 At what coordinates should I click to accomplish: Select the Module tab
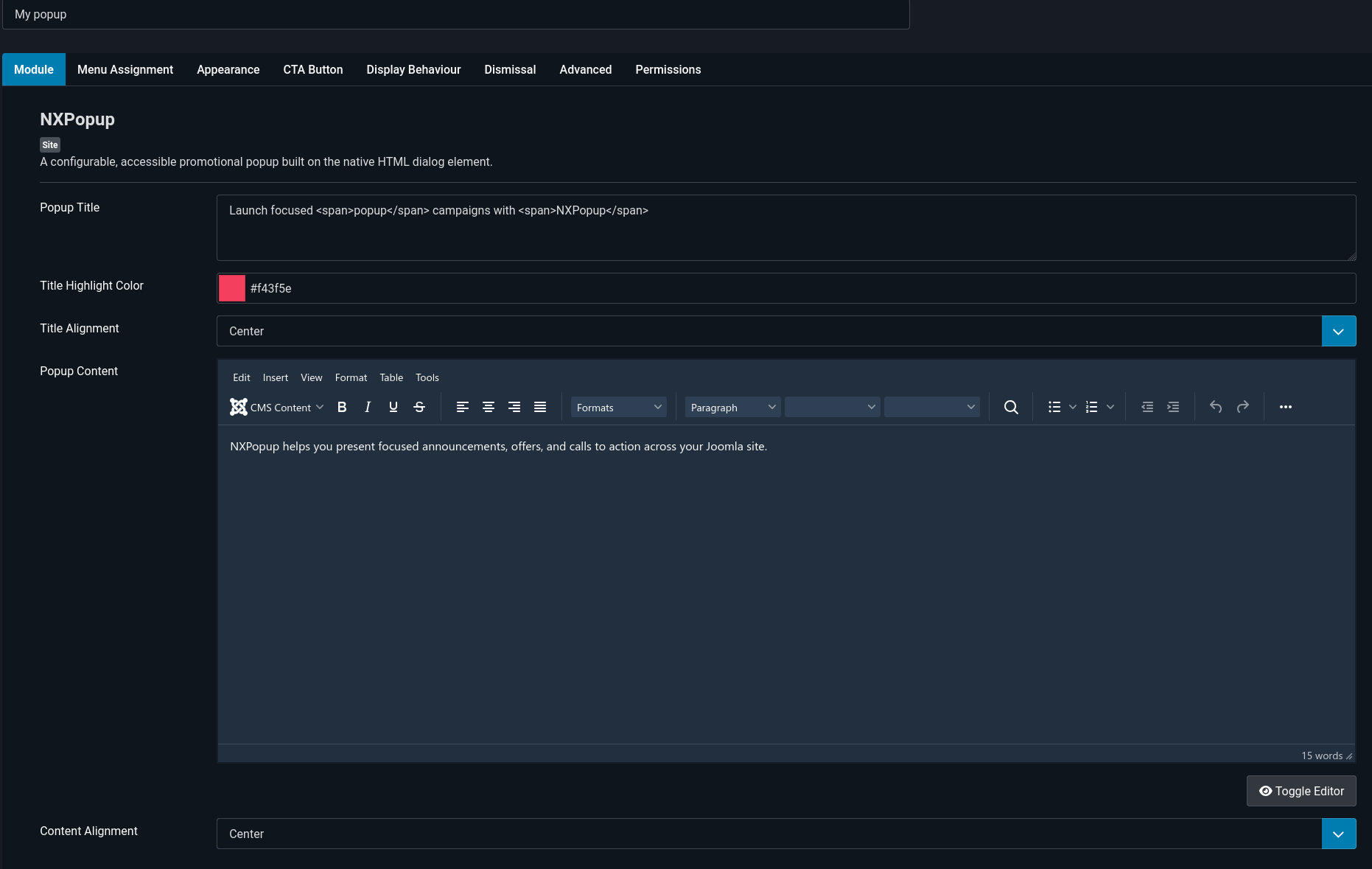(34, 69)
